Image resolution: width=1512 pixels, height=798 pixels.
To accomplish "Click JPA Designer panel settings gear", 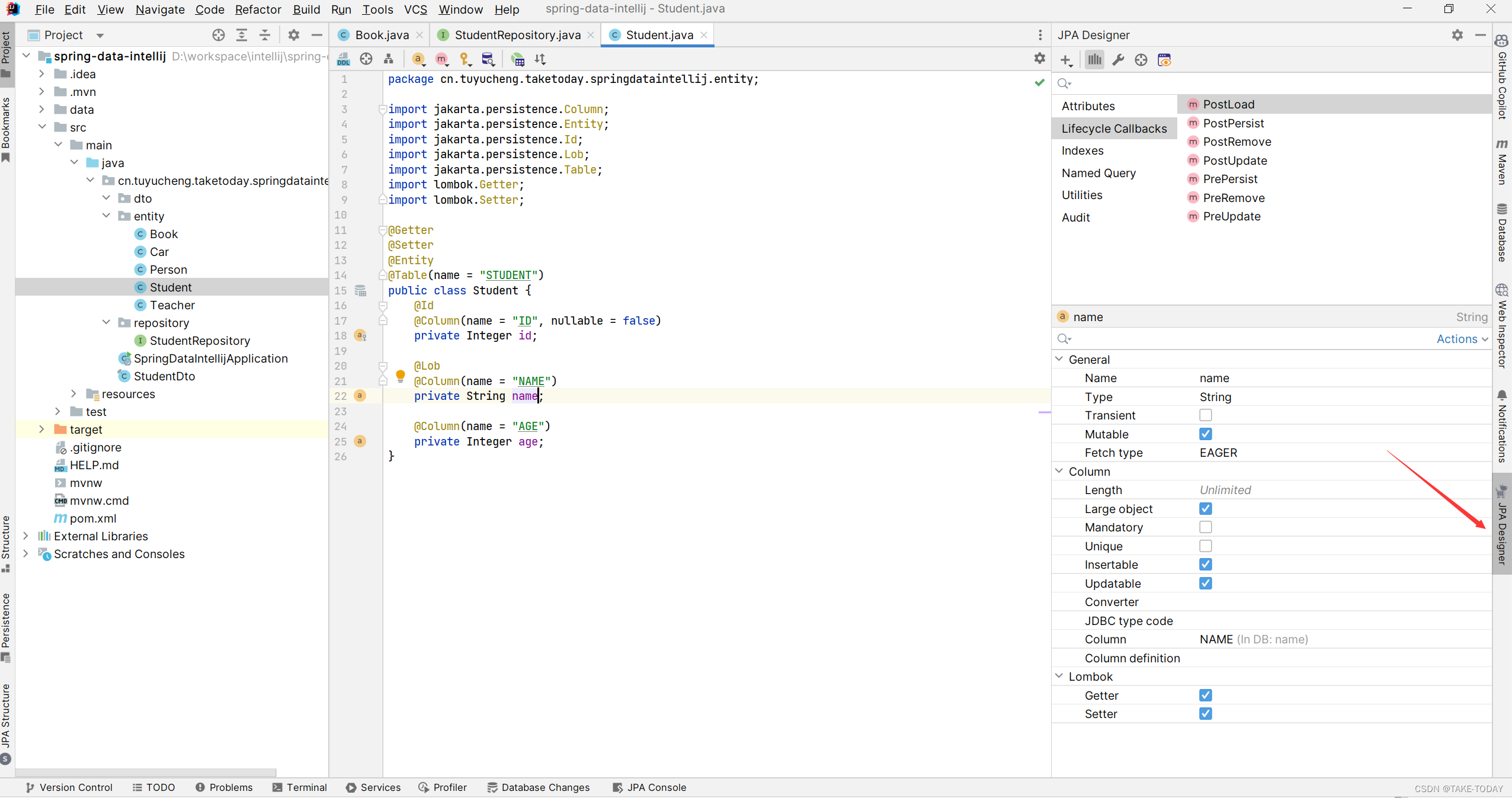I will 1457,35.
